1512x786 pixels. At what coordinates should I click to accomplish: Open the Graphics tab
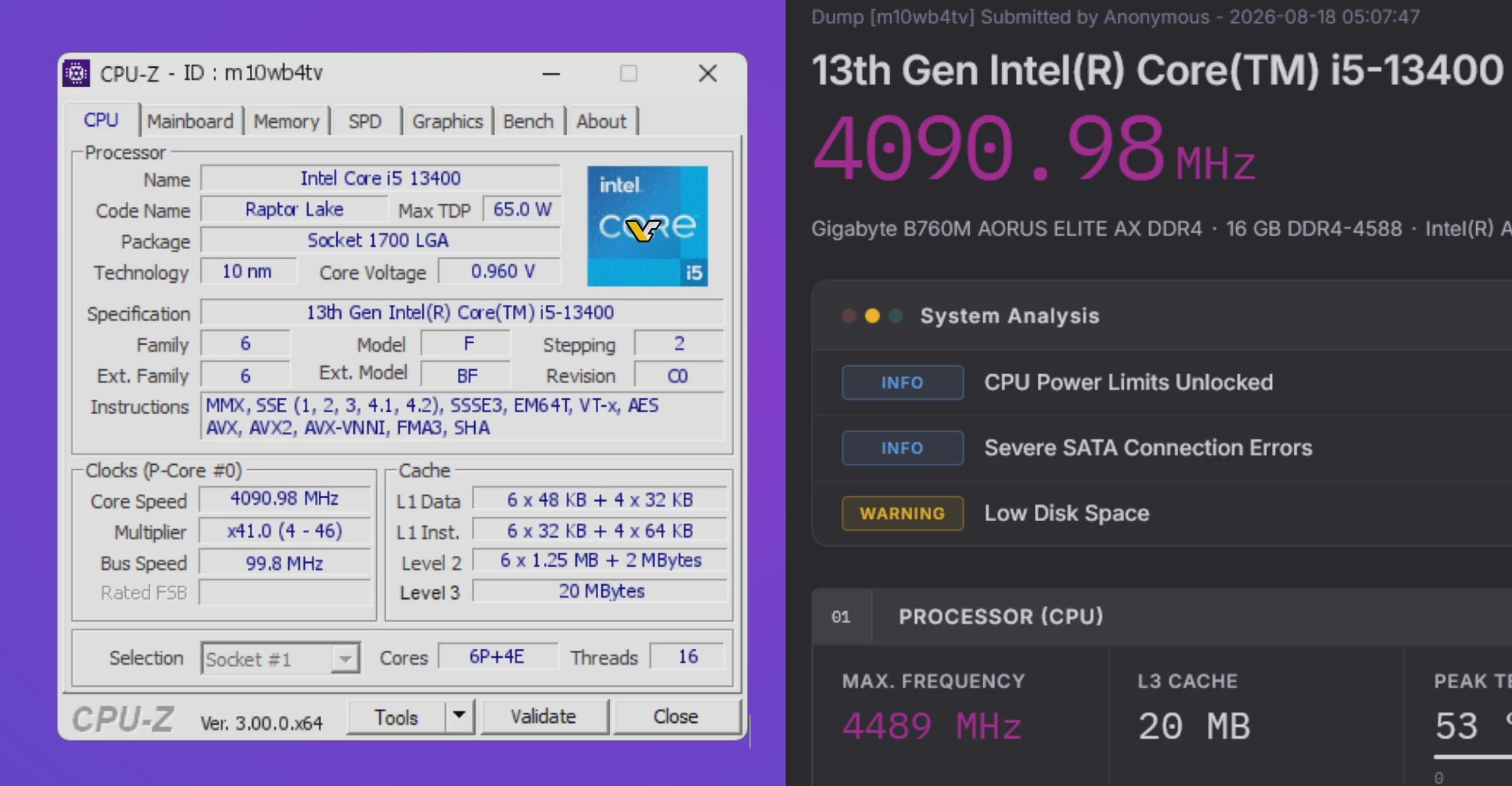pyautogui.click(x=448, y=121)
